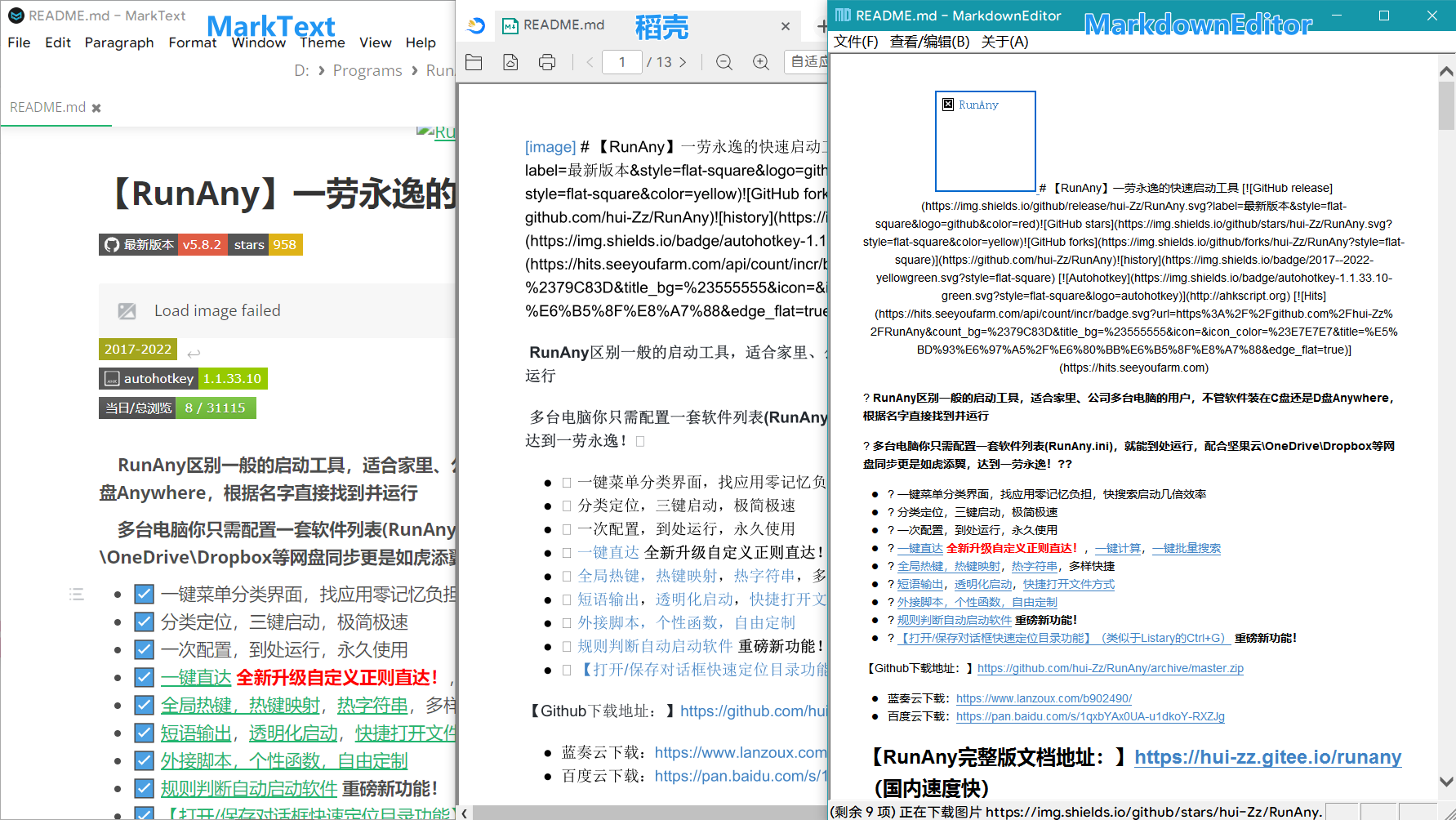Screen dimensions: 1456x820
Task: Open the 关于(A) menu in MarkdownEditor
Action: coord(1005,42)
